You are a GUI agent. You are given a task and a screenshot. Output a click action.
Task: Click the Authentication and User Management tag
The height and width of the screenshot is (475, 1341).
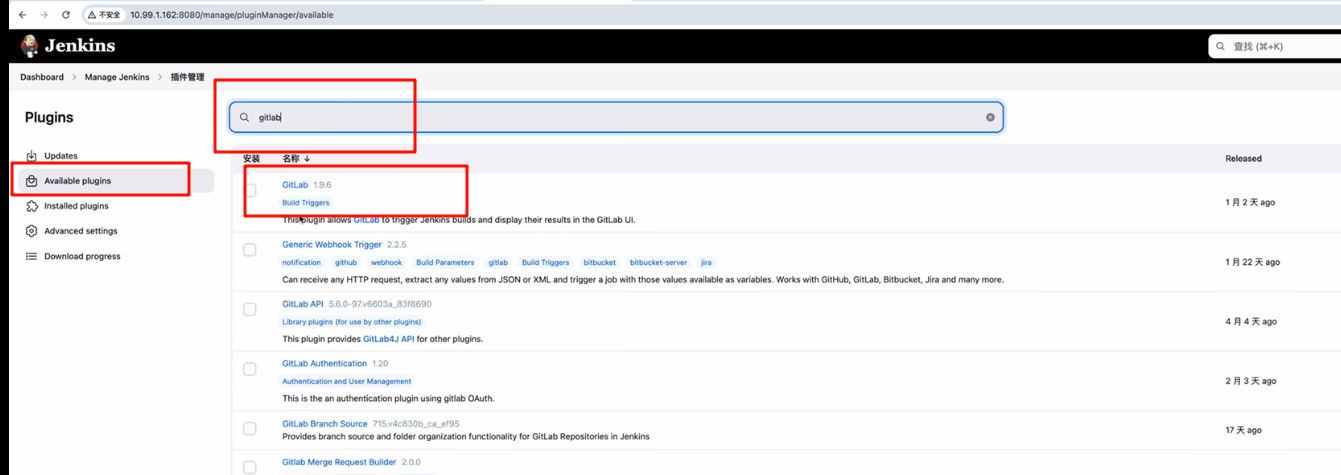tap(347, 381)
